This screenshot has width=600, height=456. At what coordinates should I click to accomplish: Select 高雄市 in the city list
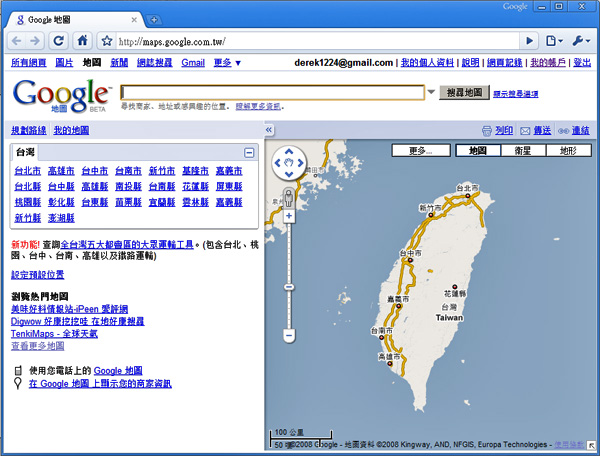pos(61,171)
